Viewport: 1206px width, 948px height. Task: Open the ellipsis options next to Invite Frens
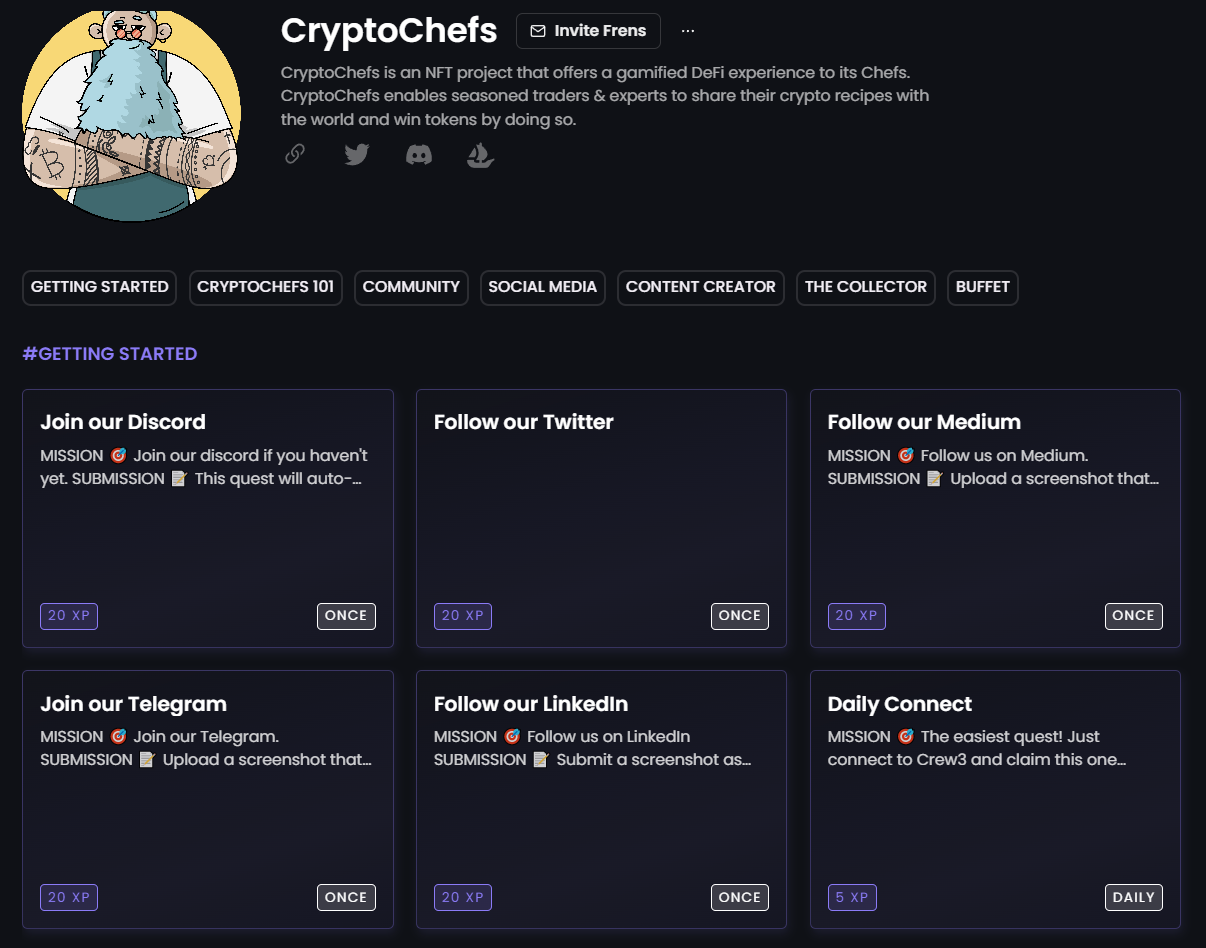tap(687, 30)
